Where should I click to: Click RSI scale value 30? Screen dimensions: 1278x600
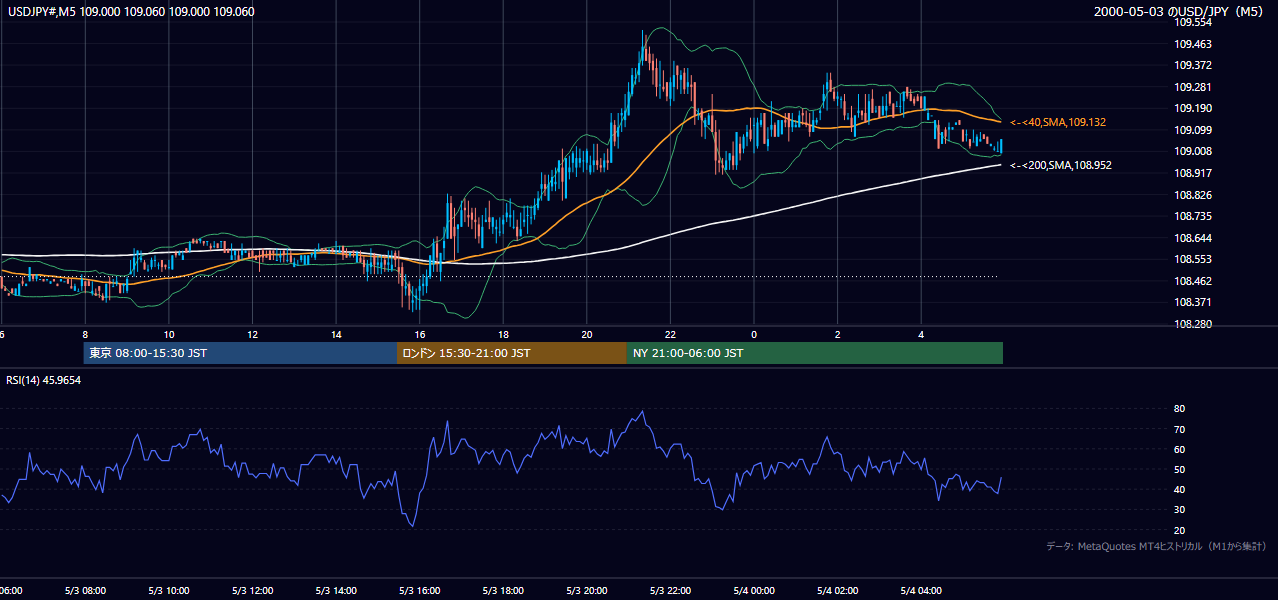pyautogui.click(x=1180, y=510)
